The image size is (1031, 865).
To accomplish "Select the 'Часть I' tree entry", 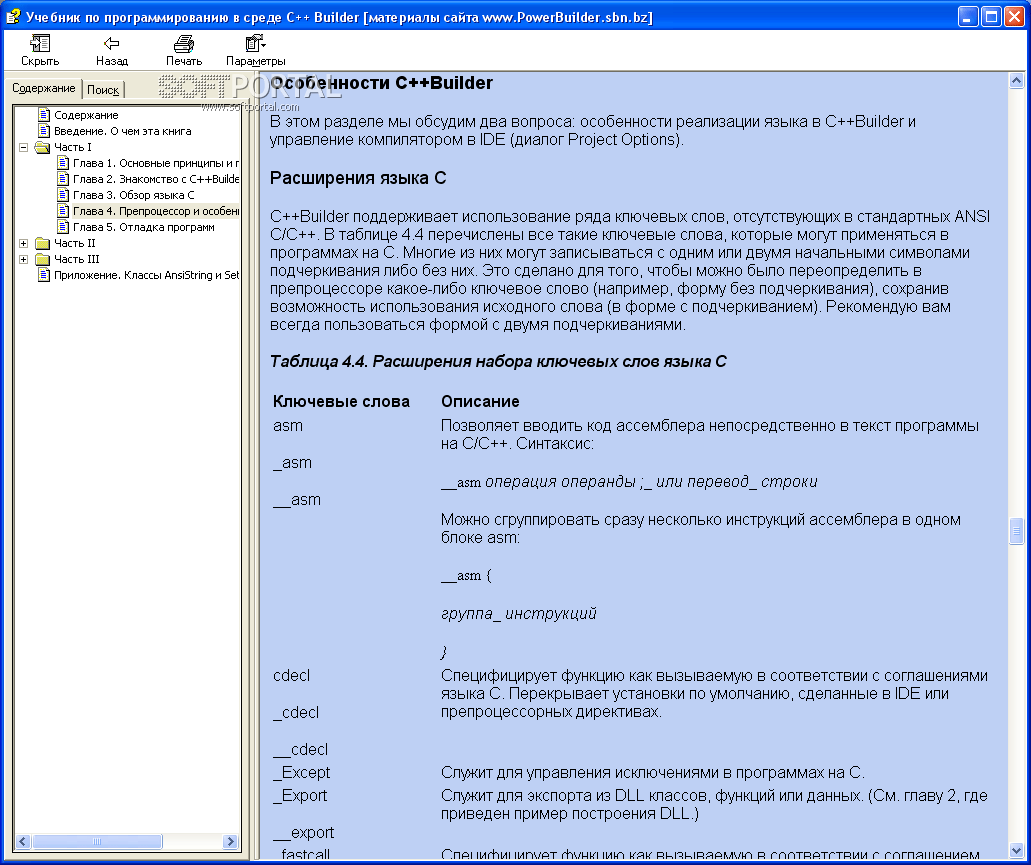I will (72, 147).
